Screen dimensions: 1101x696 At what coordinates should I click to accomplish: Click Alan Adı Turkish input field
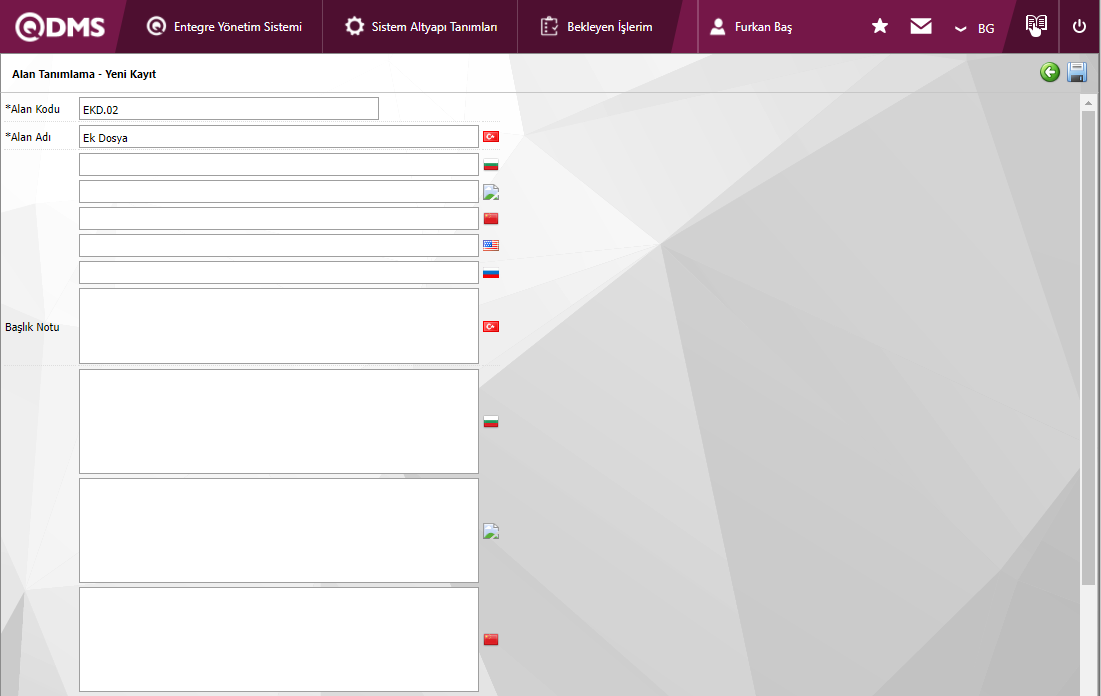(x=279, y=137)
